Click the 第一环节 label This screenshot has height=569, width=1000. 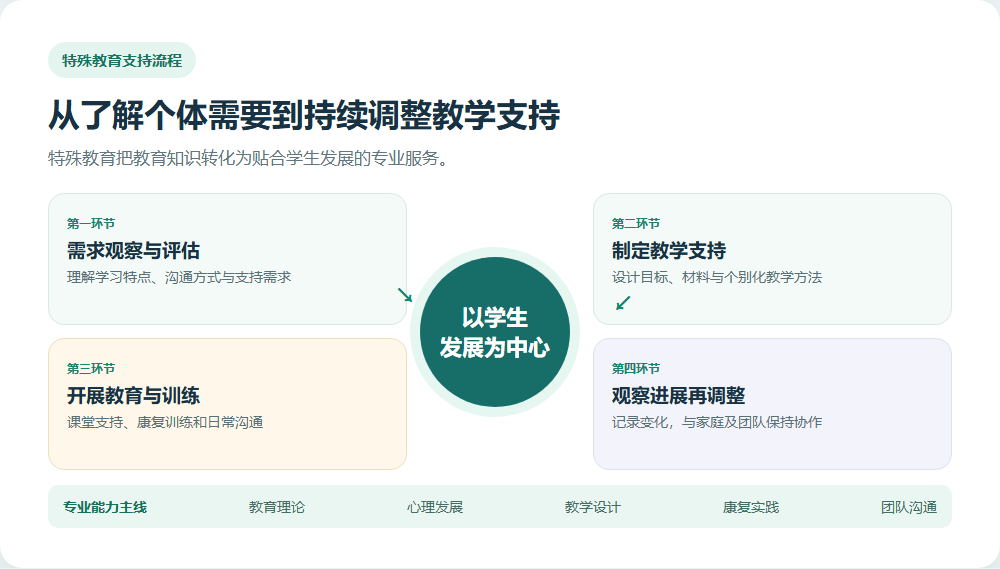click(x=91, y=223)
